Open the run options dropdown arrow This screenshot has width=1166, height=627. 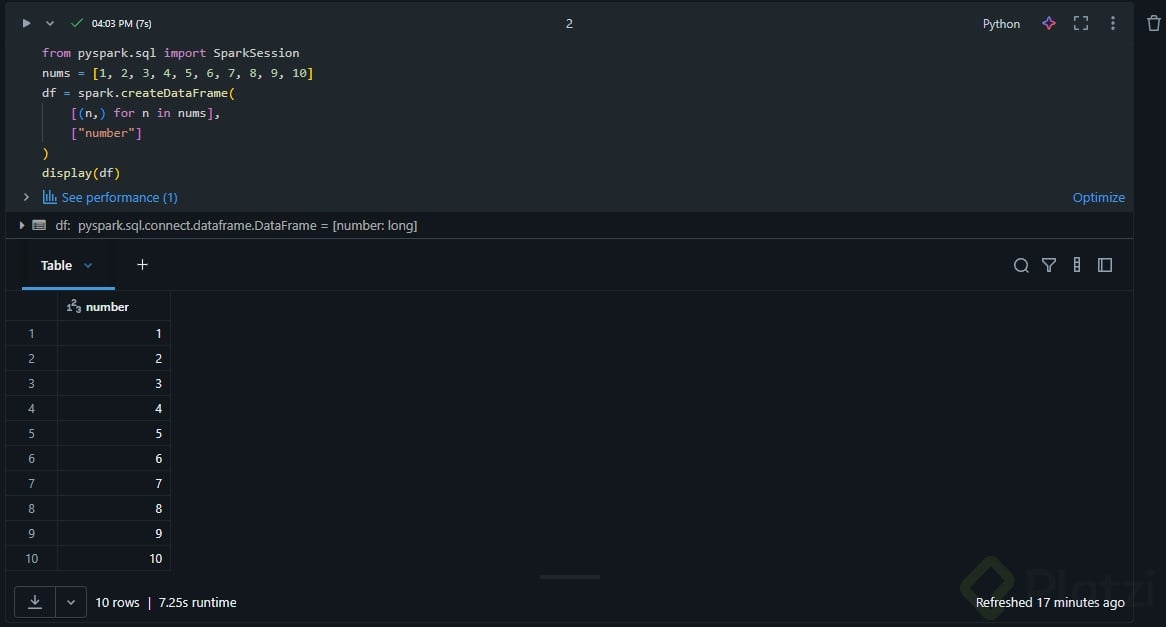pyautogui.click(x=50, y=23)
